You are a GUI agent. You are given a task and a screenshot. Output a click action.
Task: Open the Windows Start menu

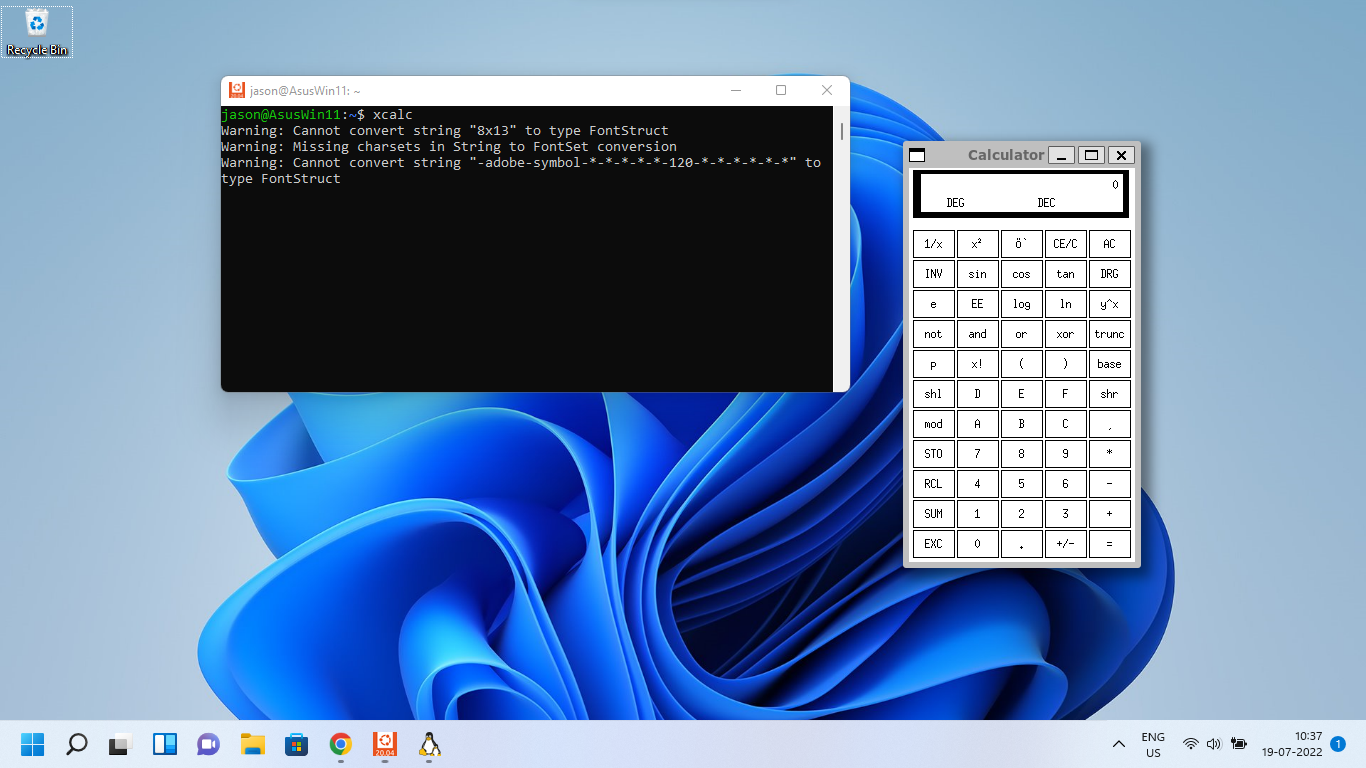[x=32, y=744]
